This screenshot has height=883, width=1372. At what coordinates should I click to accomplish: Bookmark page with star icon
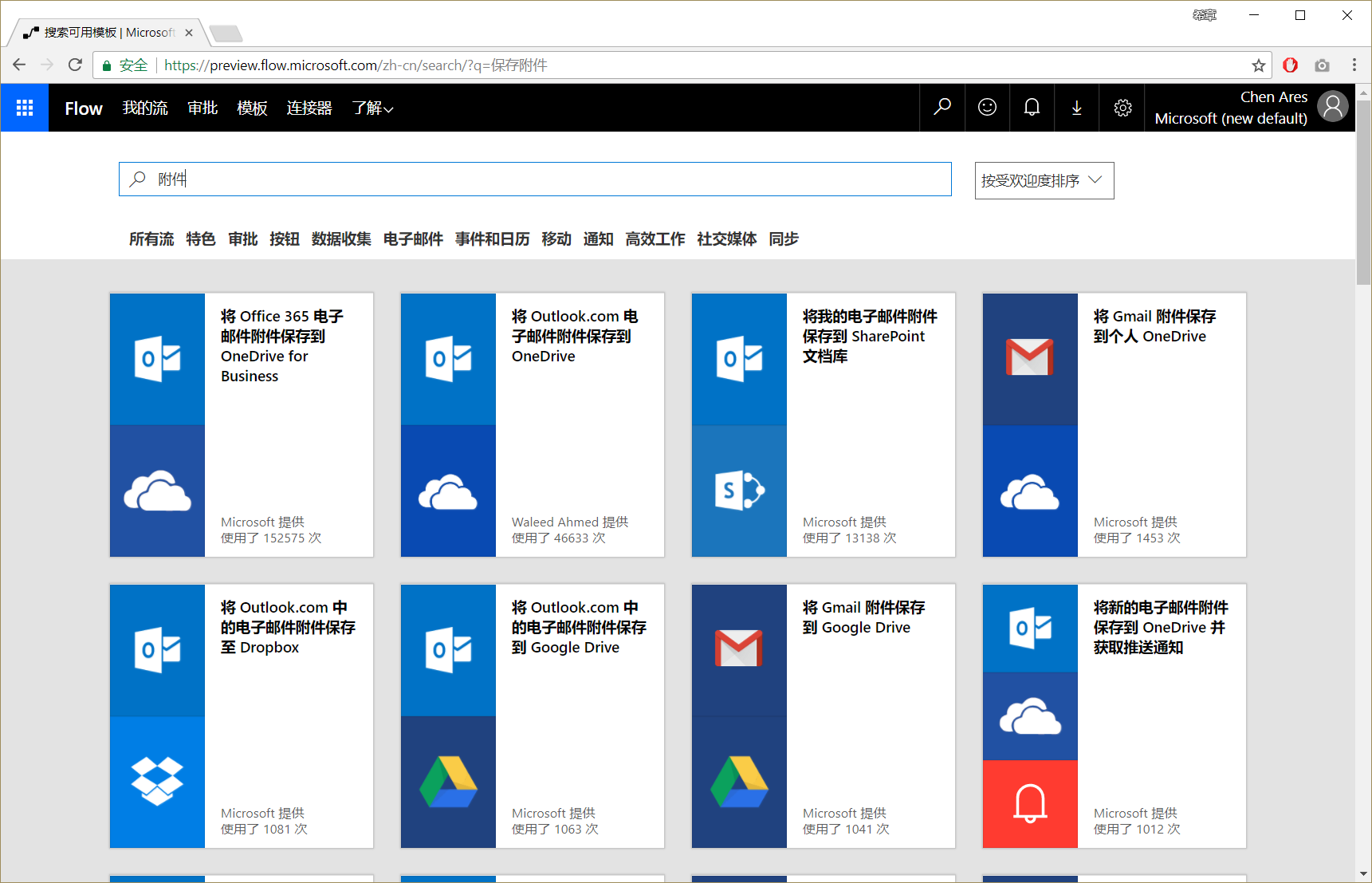[x=1259, y=65]
